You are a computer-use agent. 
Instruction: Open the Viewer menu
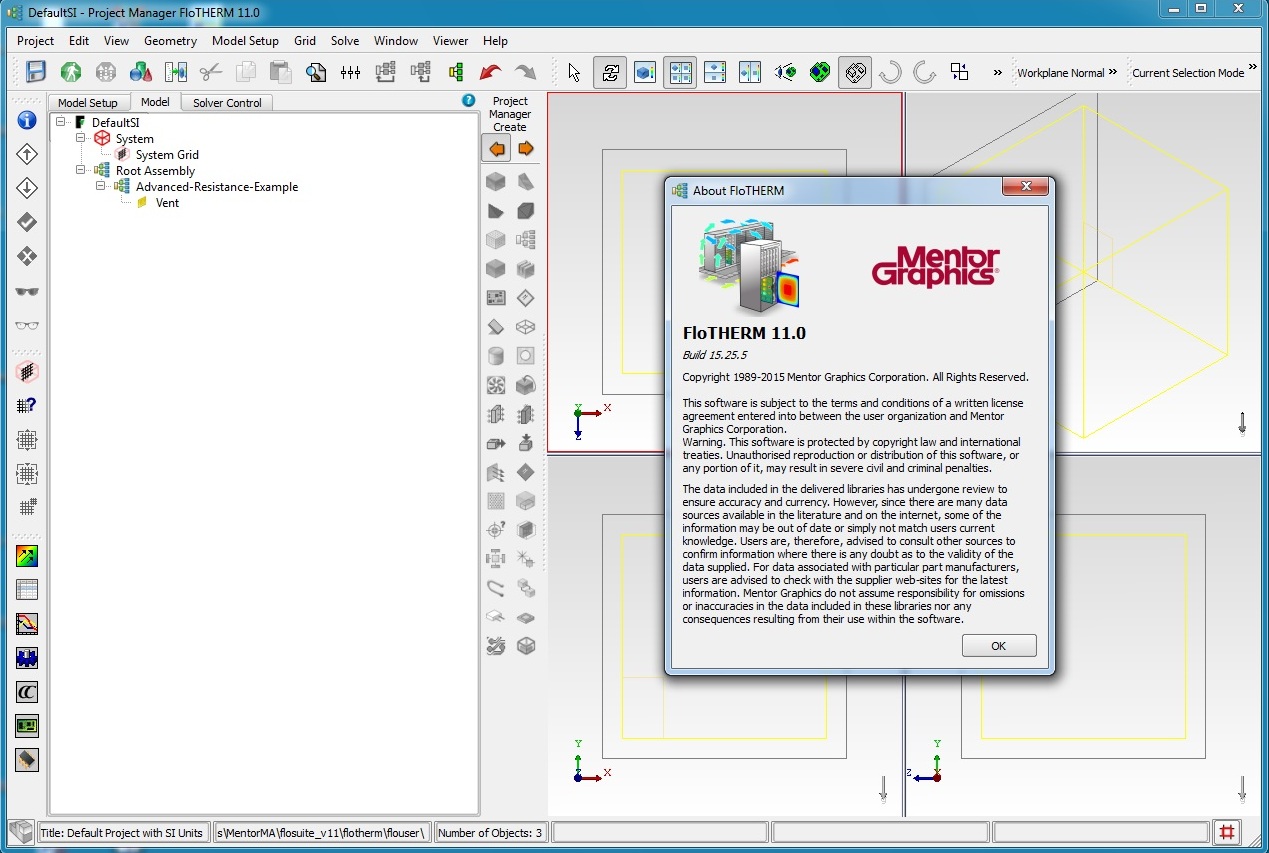tap(450, 41)
